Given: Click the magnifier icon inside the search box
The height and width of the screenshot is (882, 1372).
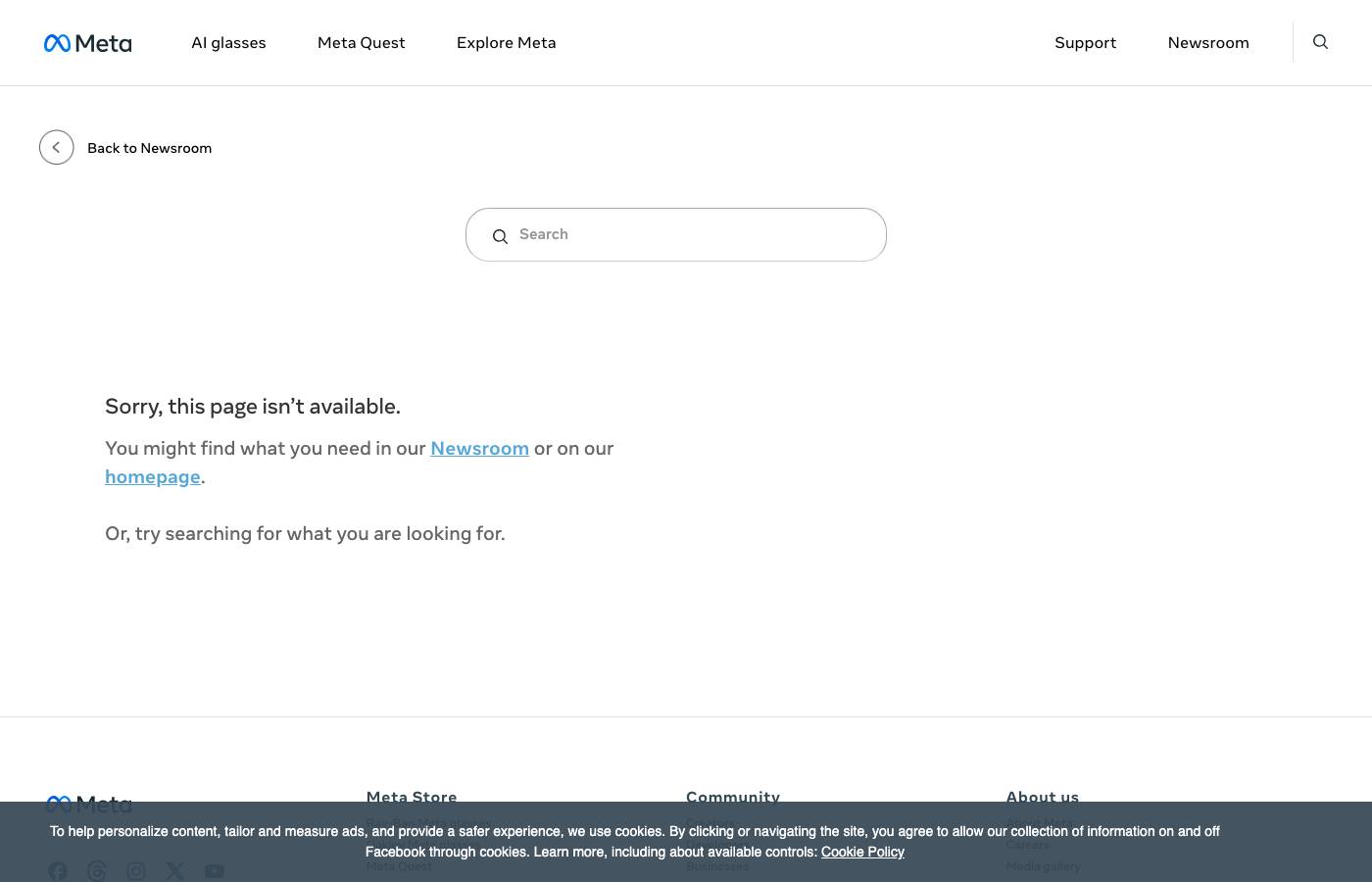Looking at the screenshot, I should [500, 236].
